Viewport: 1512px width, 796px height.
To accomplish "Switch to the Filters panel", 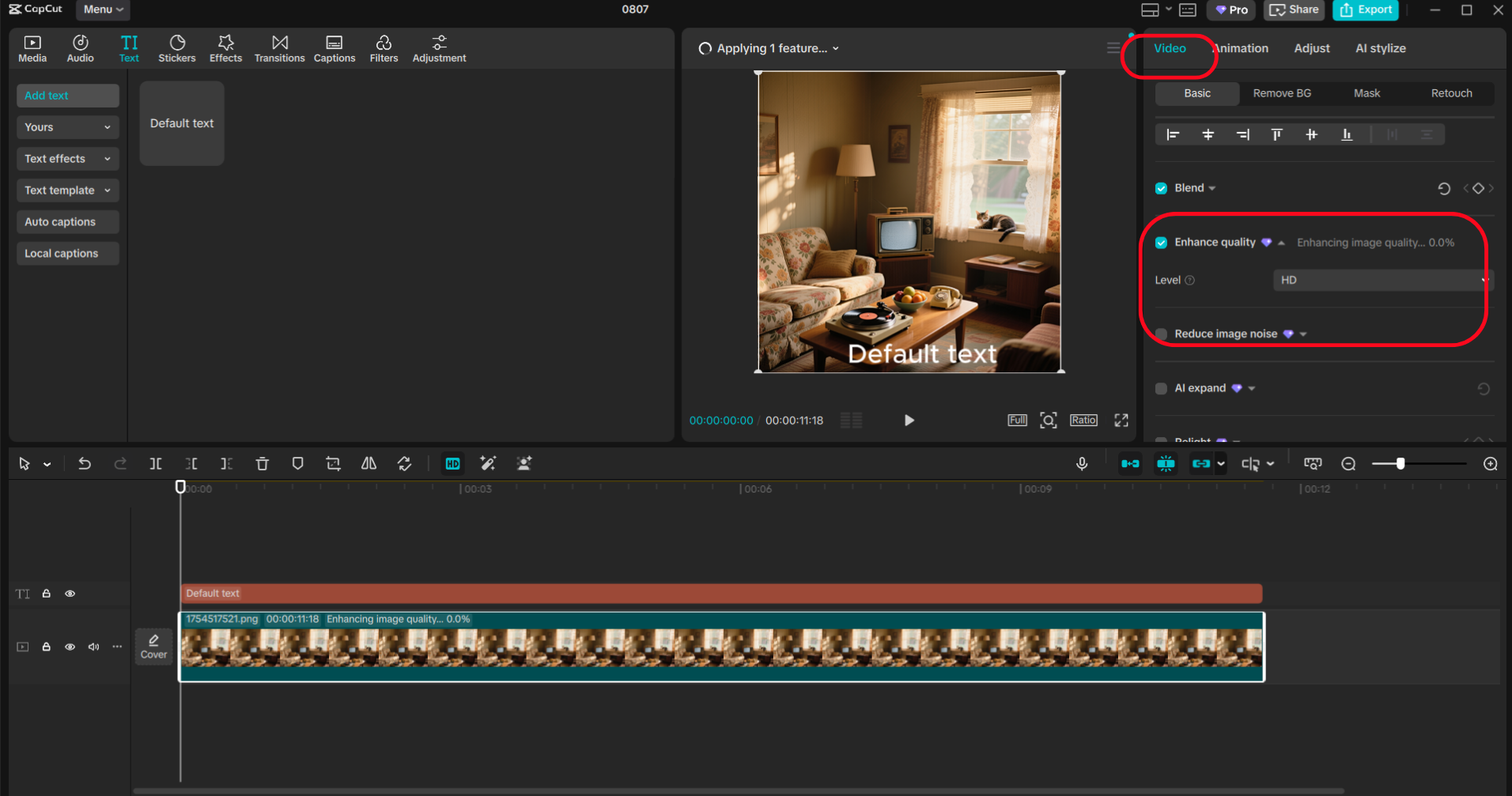I will click(x=384, y=47).
